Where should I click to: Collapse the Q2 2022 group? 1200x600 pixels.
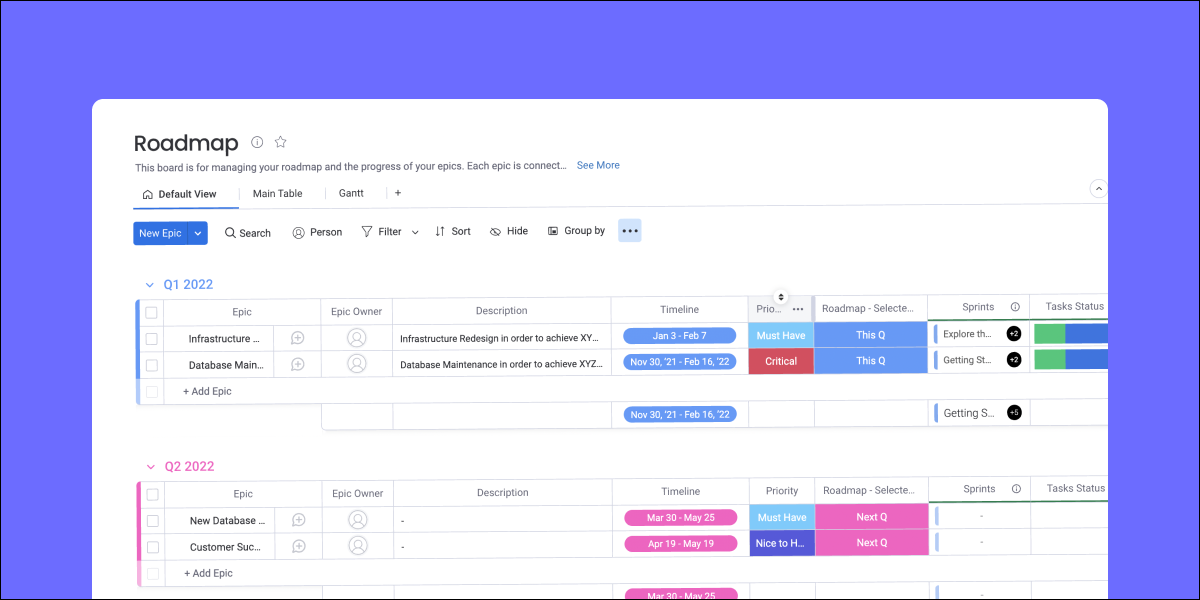151,467
